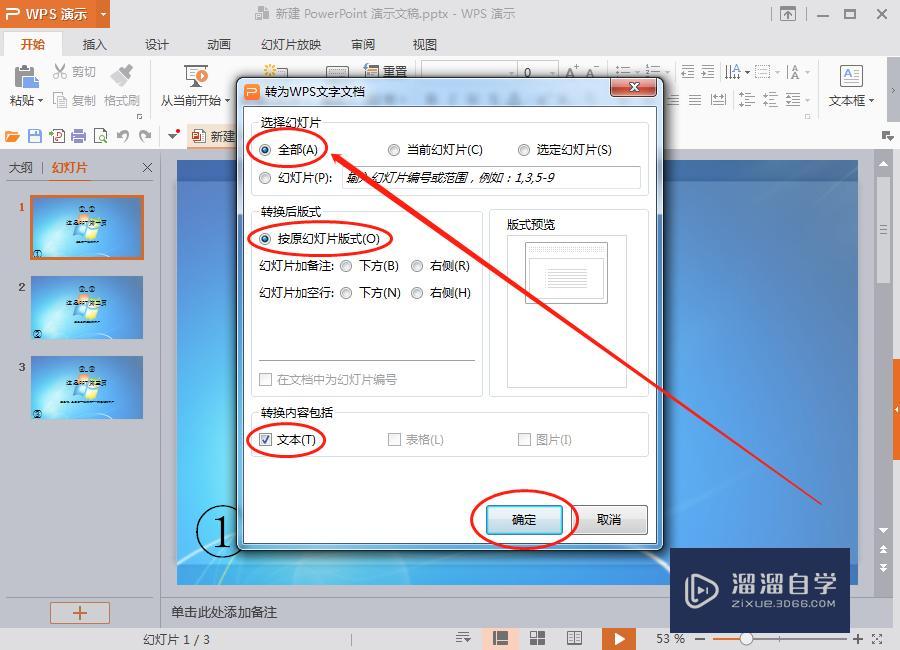900x650 pixels.
Task: Expand the 粘贴 paste dropdown arrow
Action: (x=40, y=101)
